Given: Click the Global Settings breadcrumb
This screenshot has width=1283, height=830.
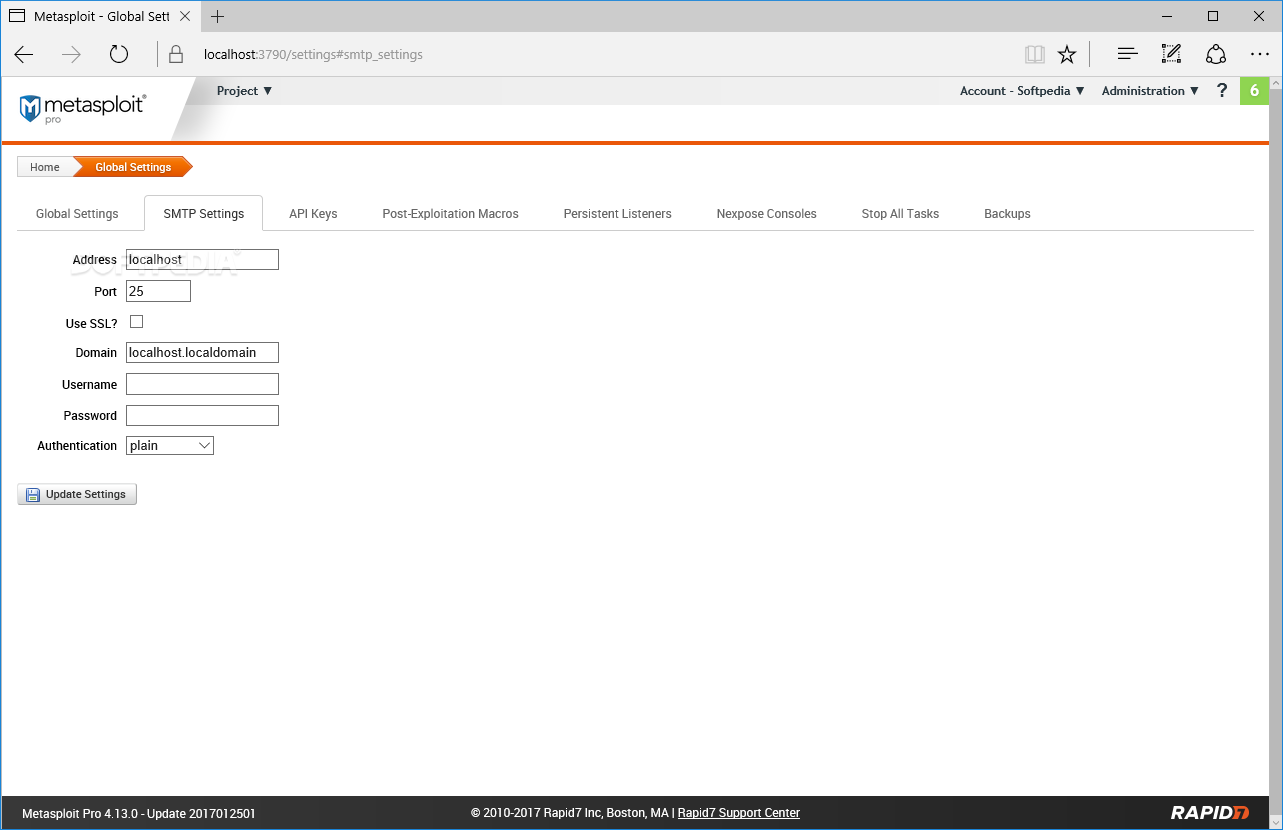Looking at the screenshot, I should point(133,167).
